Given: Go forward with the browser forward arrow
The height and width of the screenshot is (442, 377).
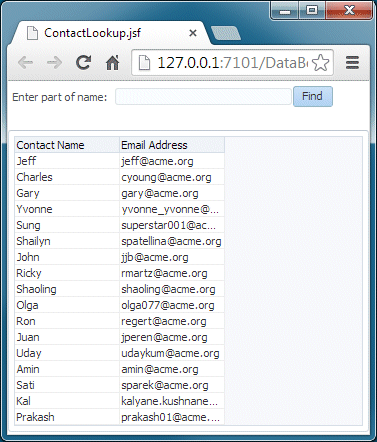Looking at the screenshot, I should 54,62.
